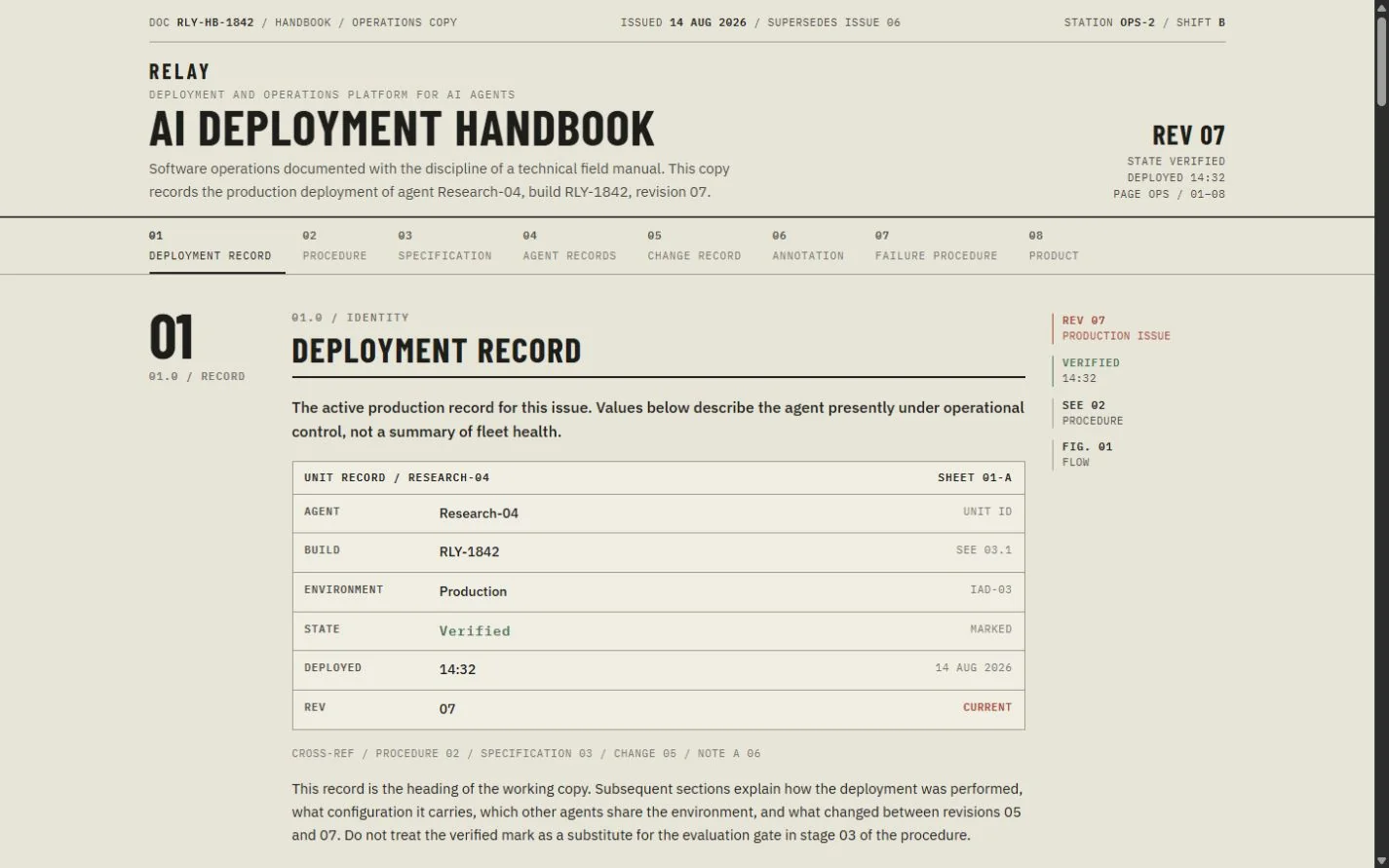Click the SHEET 01-A label
The width and height of the screenshot is (1389, 868).
975,477
